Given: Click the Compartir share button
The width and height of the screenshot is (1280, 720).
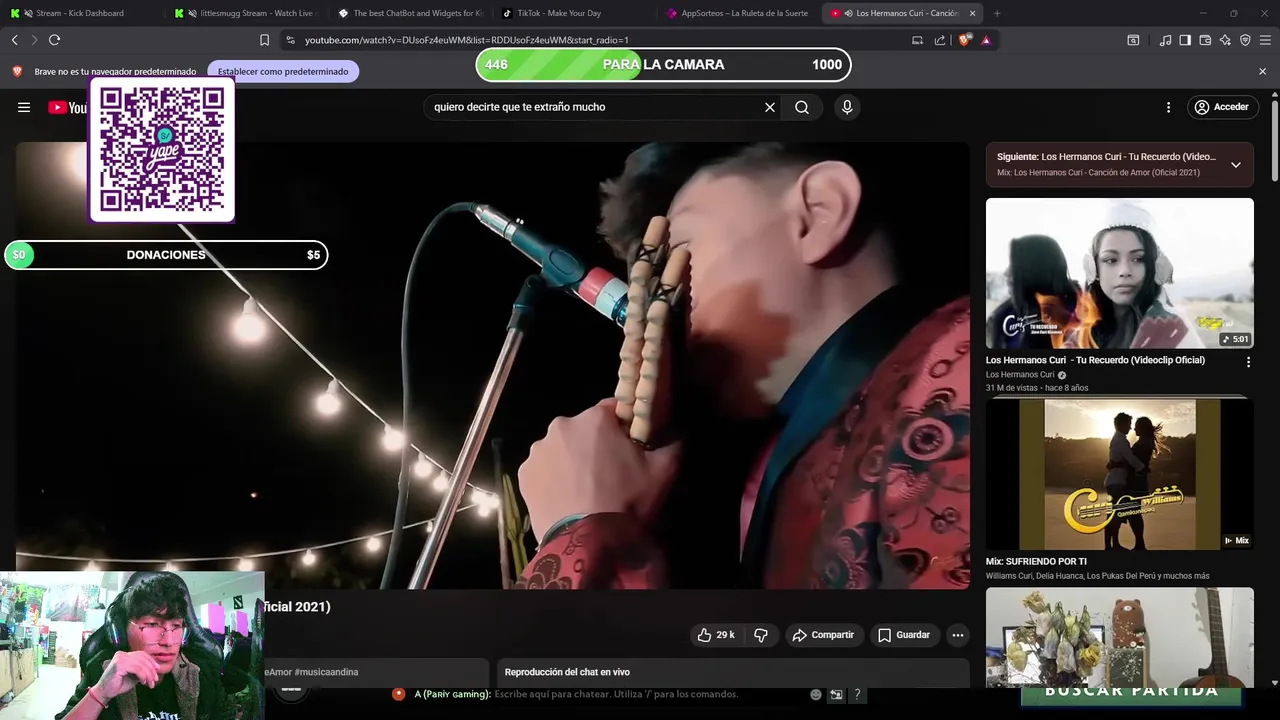Looking at the screenshot, I should pyautogui.click(x=823, y=635).
